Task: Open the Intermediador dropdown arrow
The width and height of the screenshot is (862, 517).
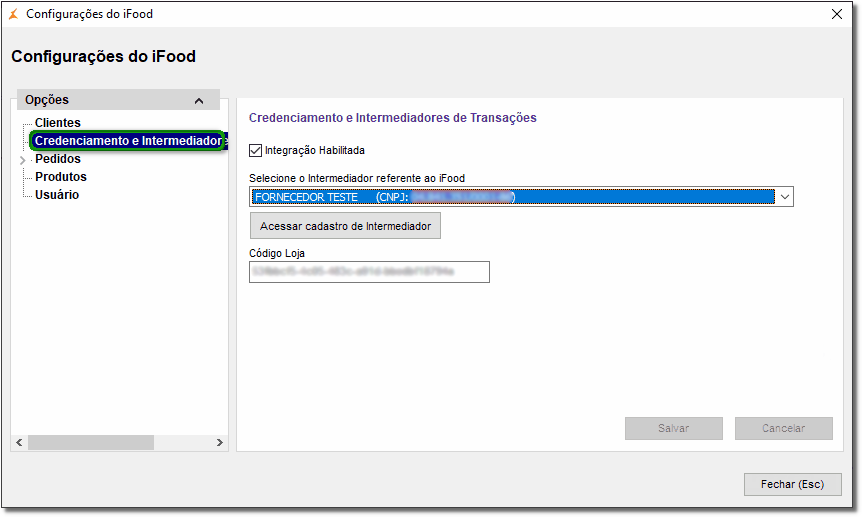Action: click(x=784, y=197)
